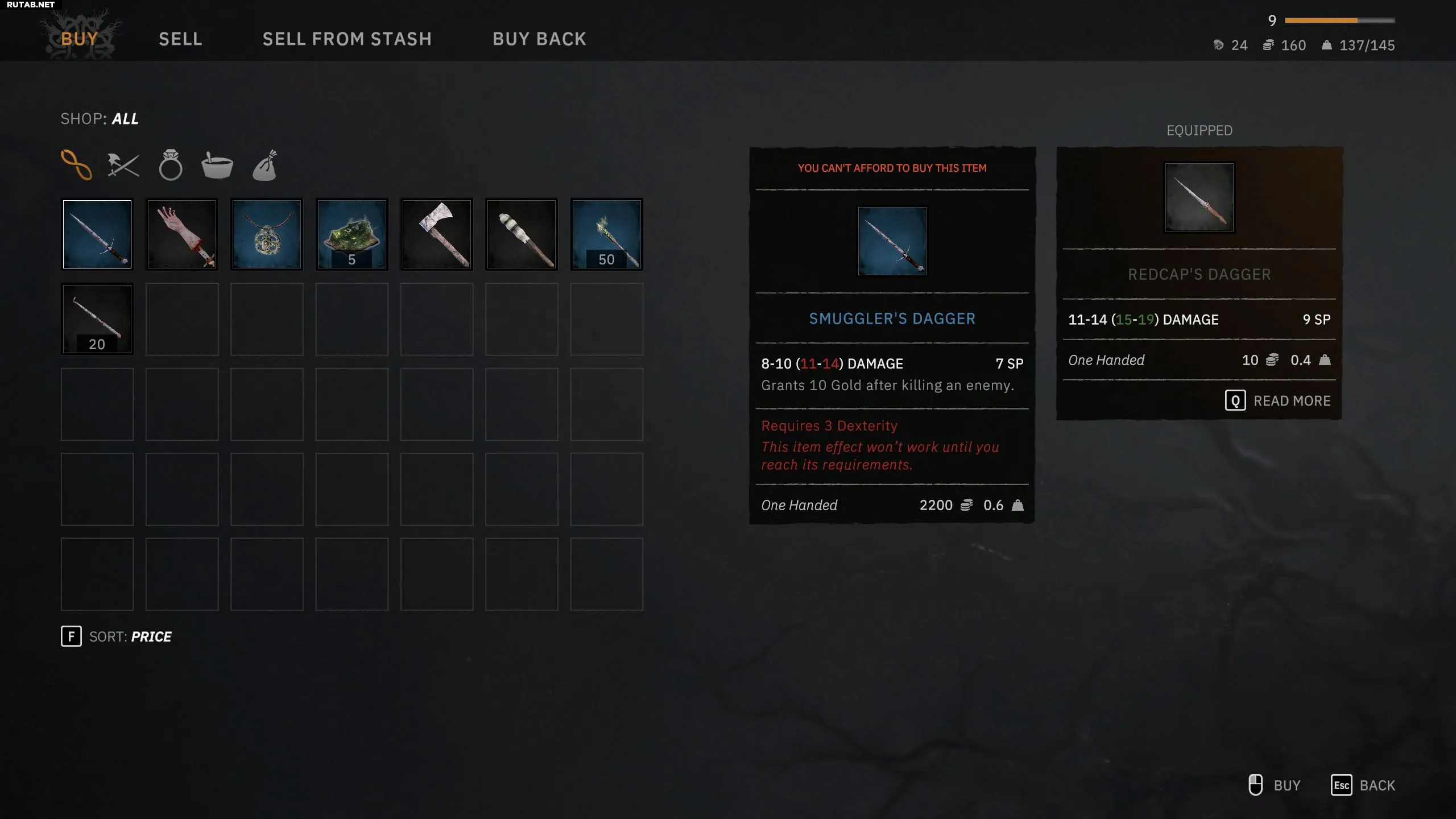Viewport: 1456px width, 819px height.
Task: Filter shop by weapons icon
Action: pyautogui.click(x=123, y=166)
